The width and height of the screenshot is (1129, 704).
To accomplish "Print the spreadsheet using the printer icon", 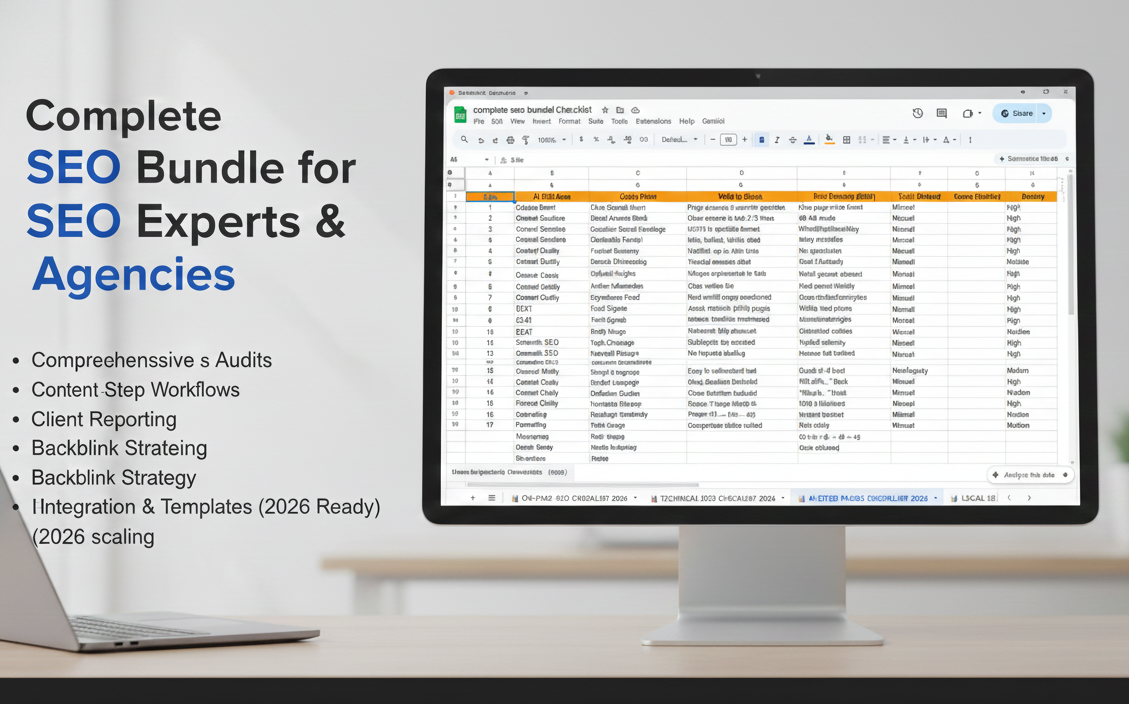I will [510, 140].
